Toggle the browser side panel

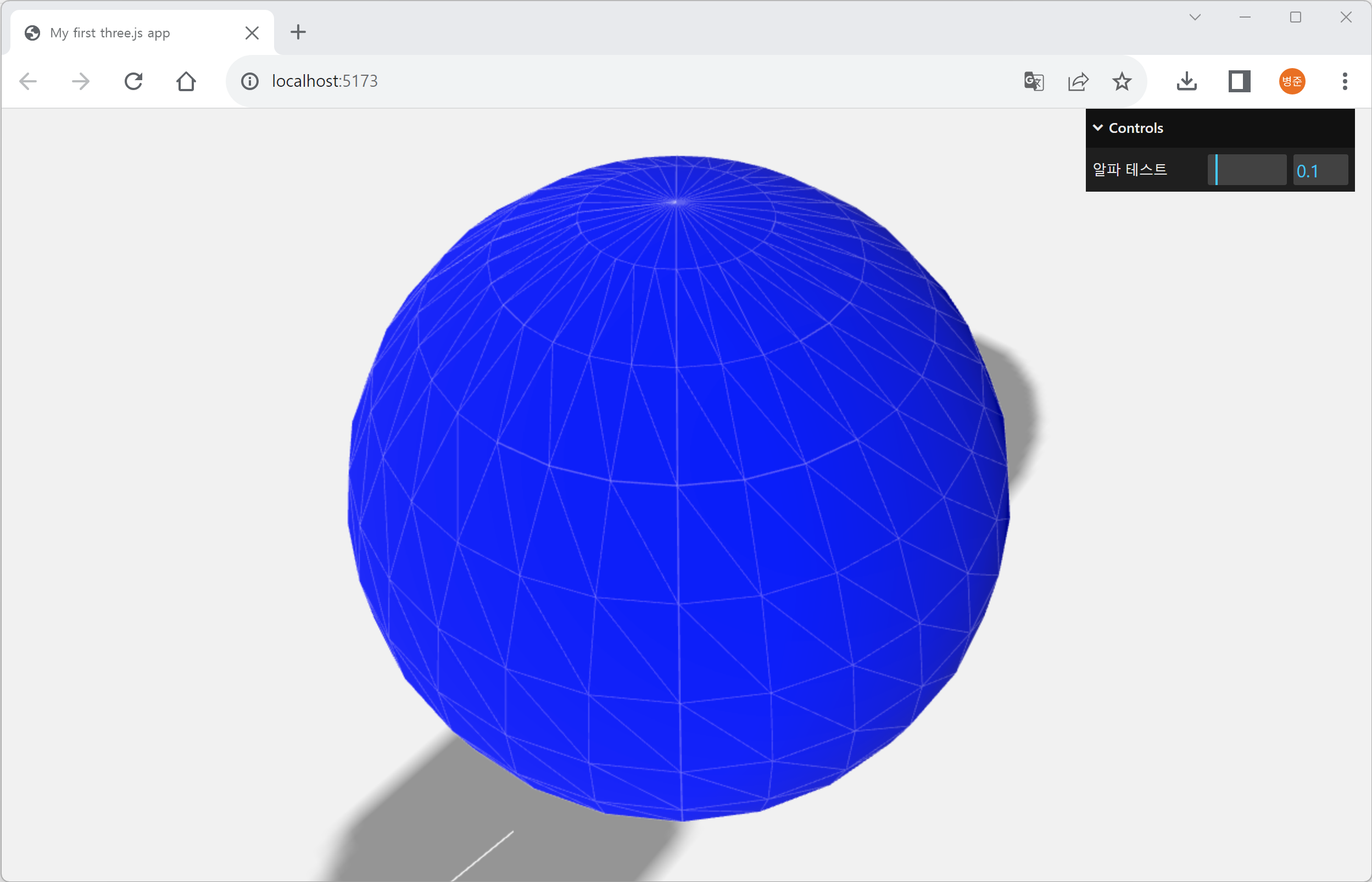(x=1239, y=81)
